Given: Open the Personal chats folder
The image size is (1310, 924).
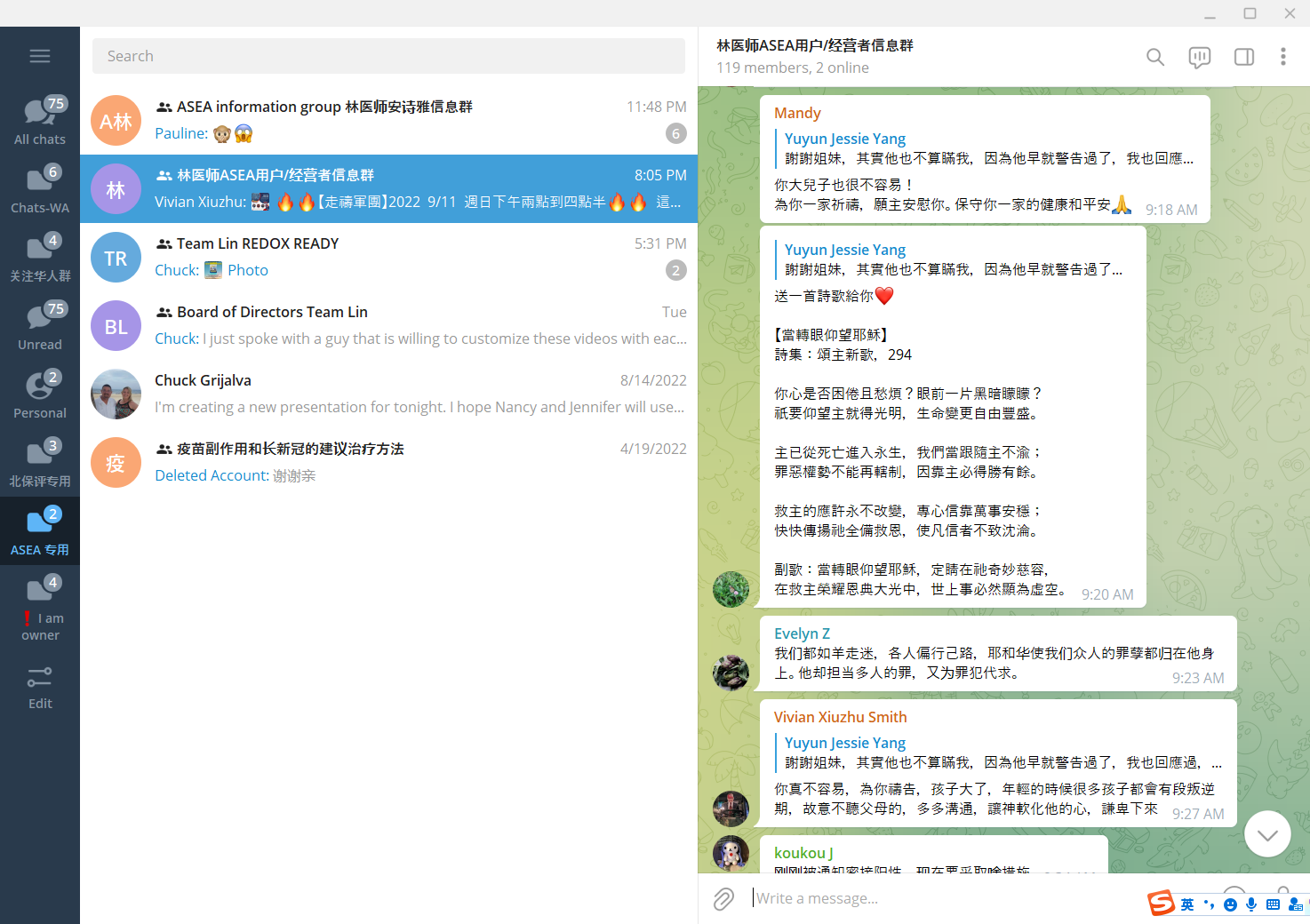Looking at the screenshot, I should coord(40,394).
